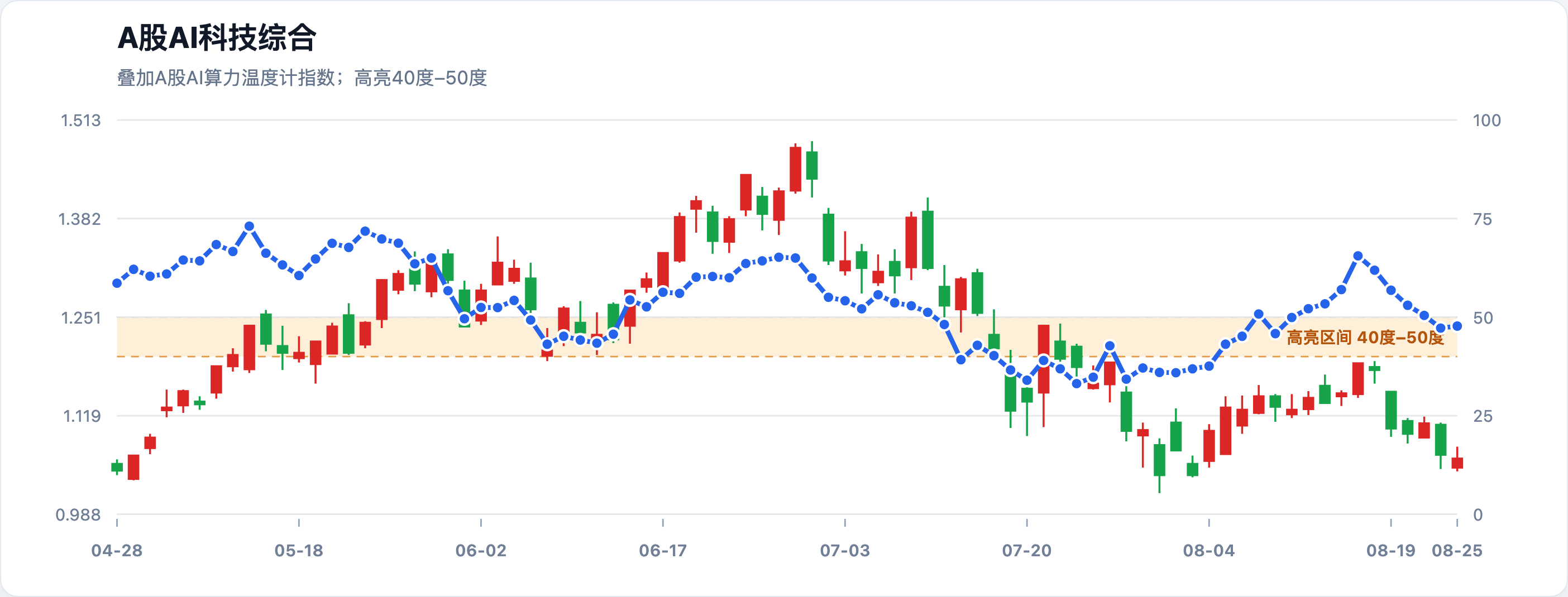Click the chart title "A股AI科技综合"
The image size is (1568, 597).
click(217, 38)
